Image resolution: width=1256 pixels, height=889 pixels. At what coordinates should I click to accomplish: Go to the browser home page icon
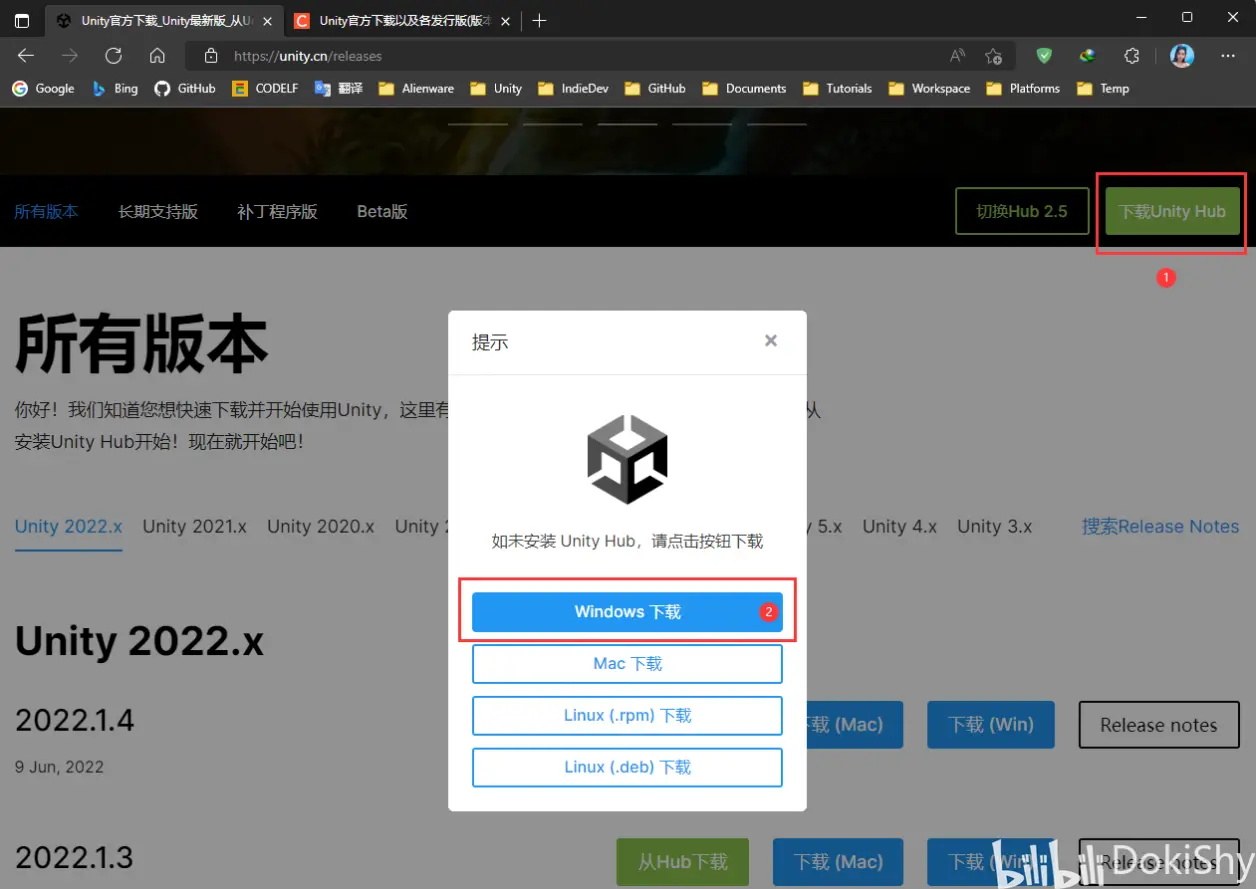pyautogui.click(x=157, y=56)
